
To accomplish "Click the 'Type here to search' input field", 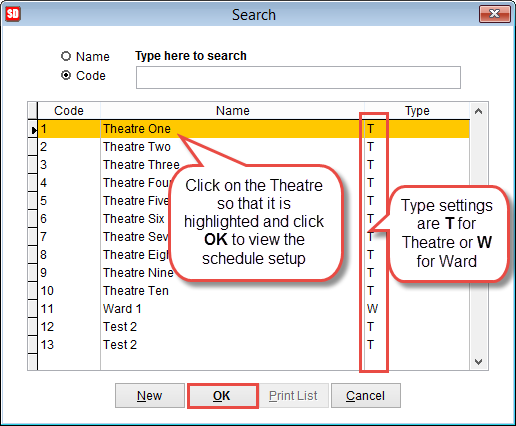I will click(x=298, y=77).
